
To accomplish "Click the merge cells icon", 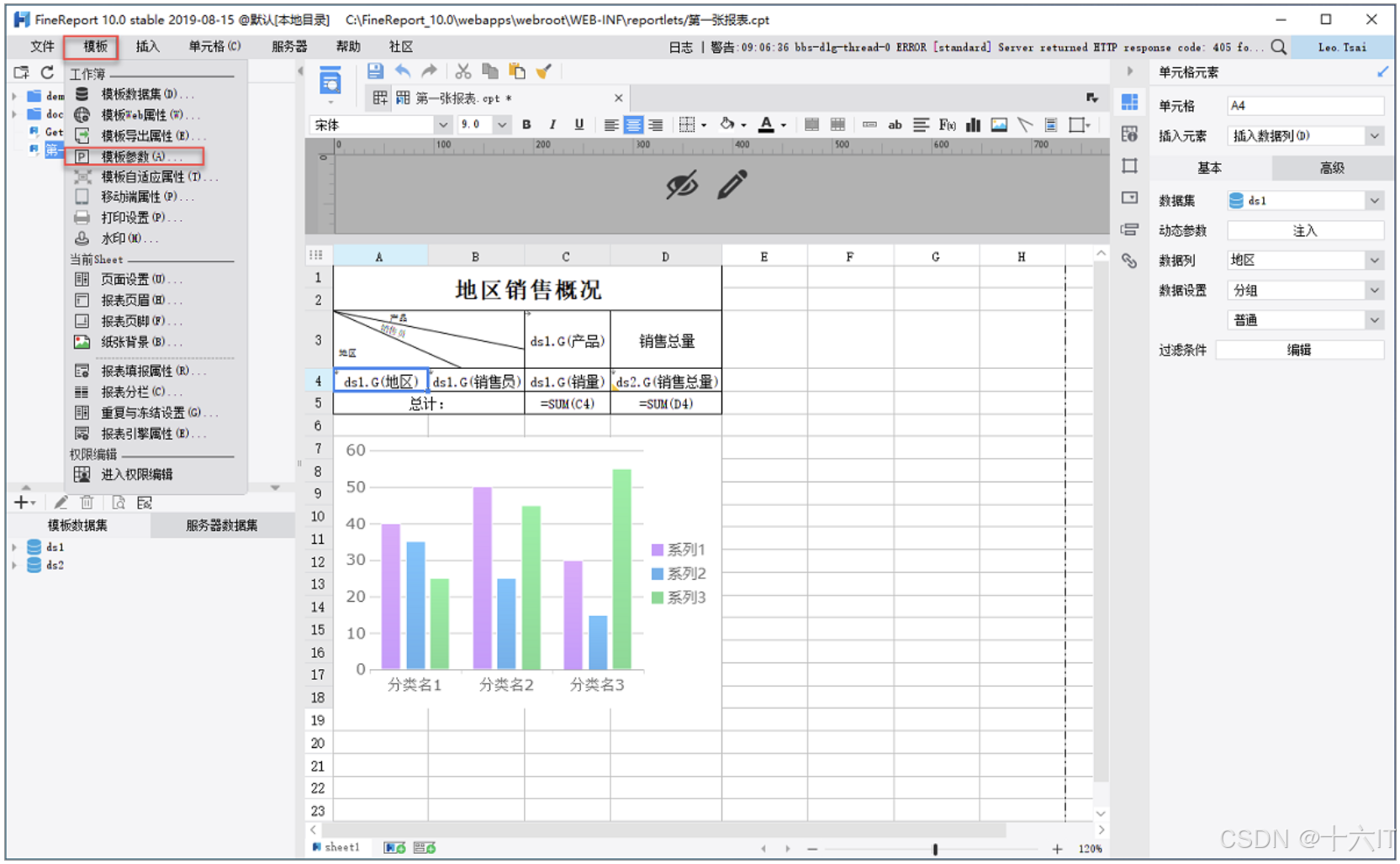I will 811,125.
